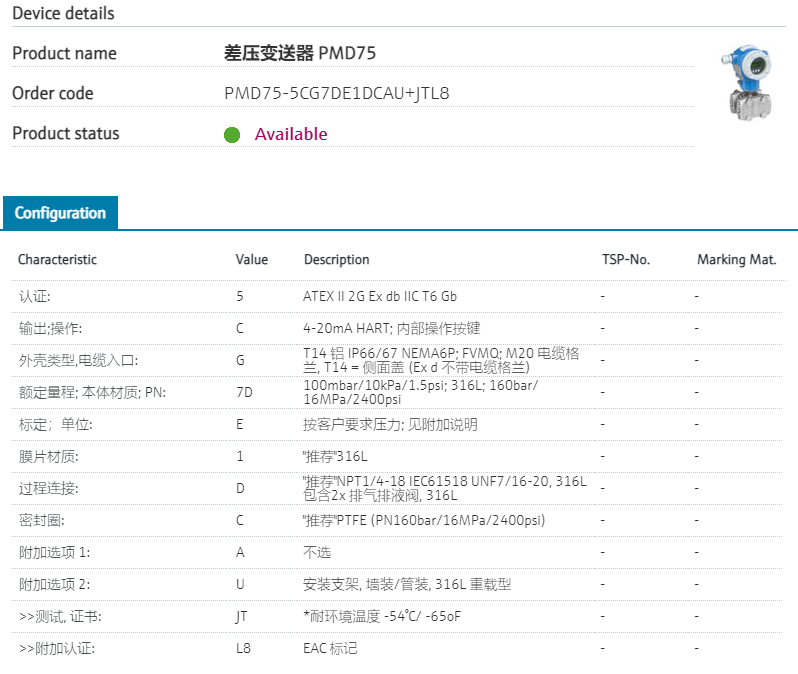Click the TSP-No. column header
798x674 pixels.
(625, 259)
